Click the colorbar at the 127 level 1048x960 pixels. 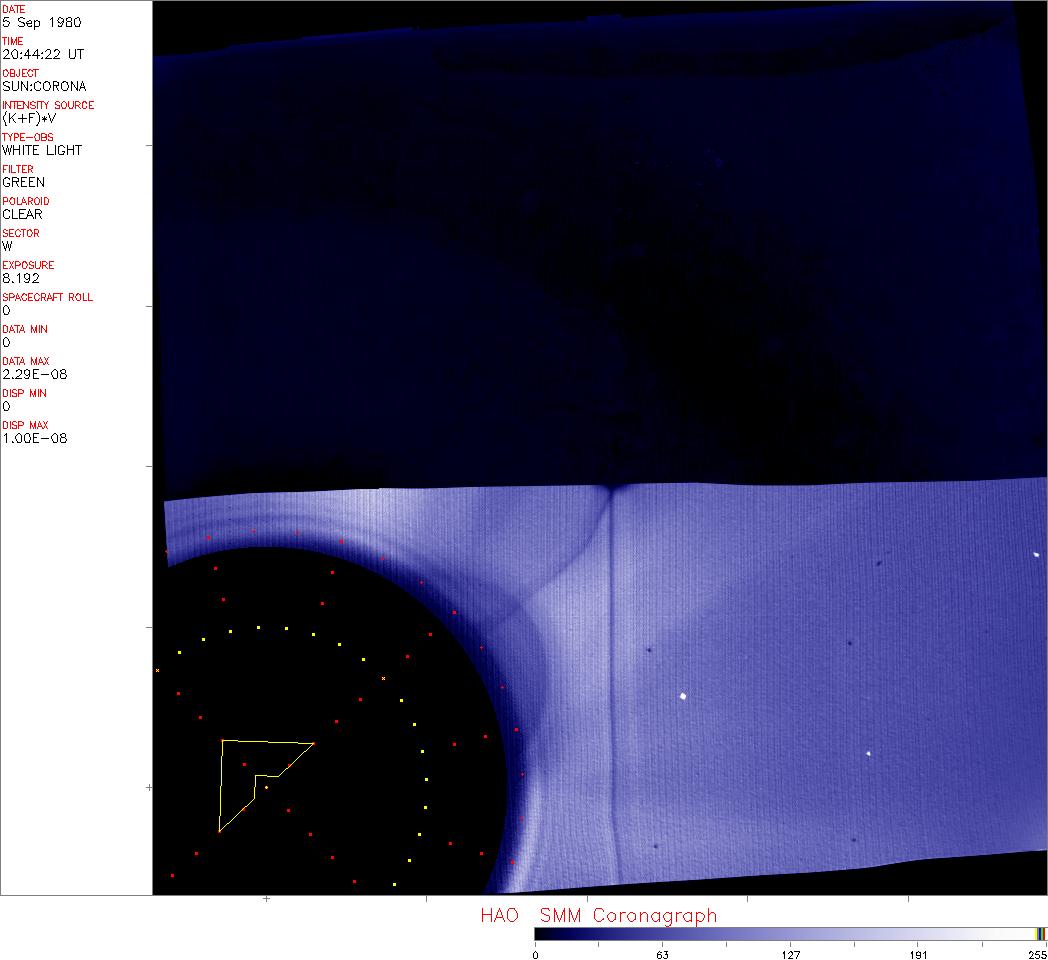[790, 934]
